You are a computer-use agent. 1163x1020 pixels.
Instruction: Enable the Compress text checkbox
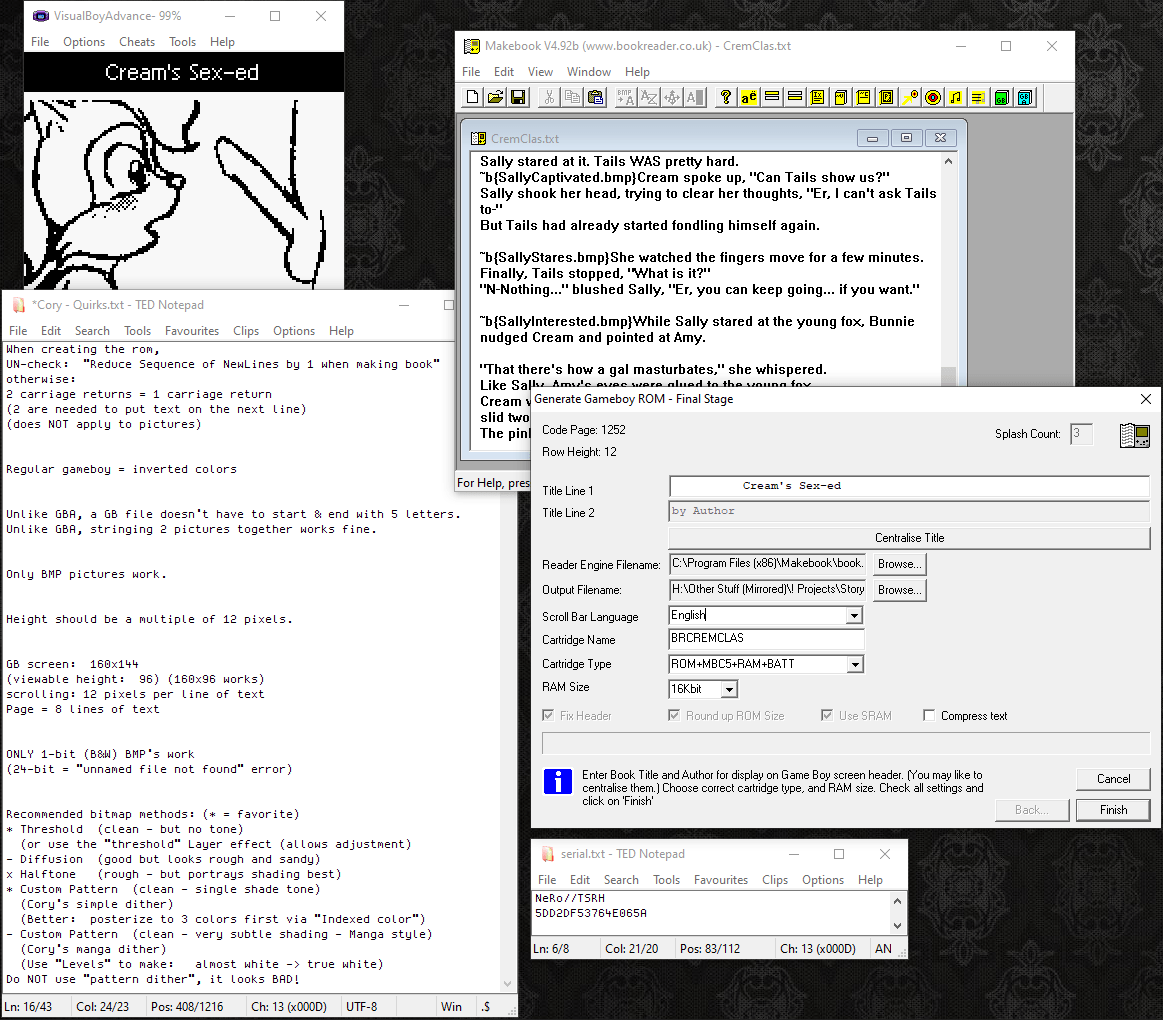(x=930, y=716)
